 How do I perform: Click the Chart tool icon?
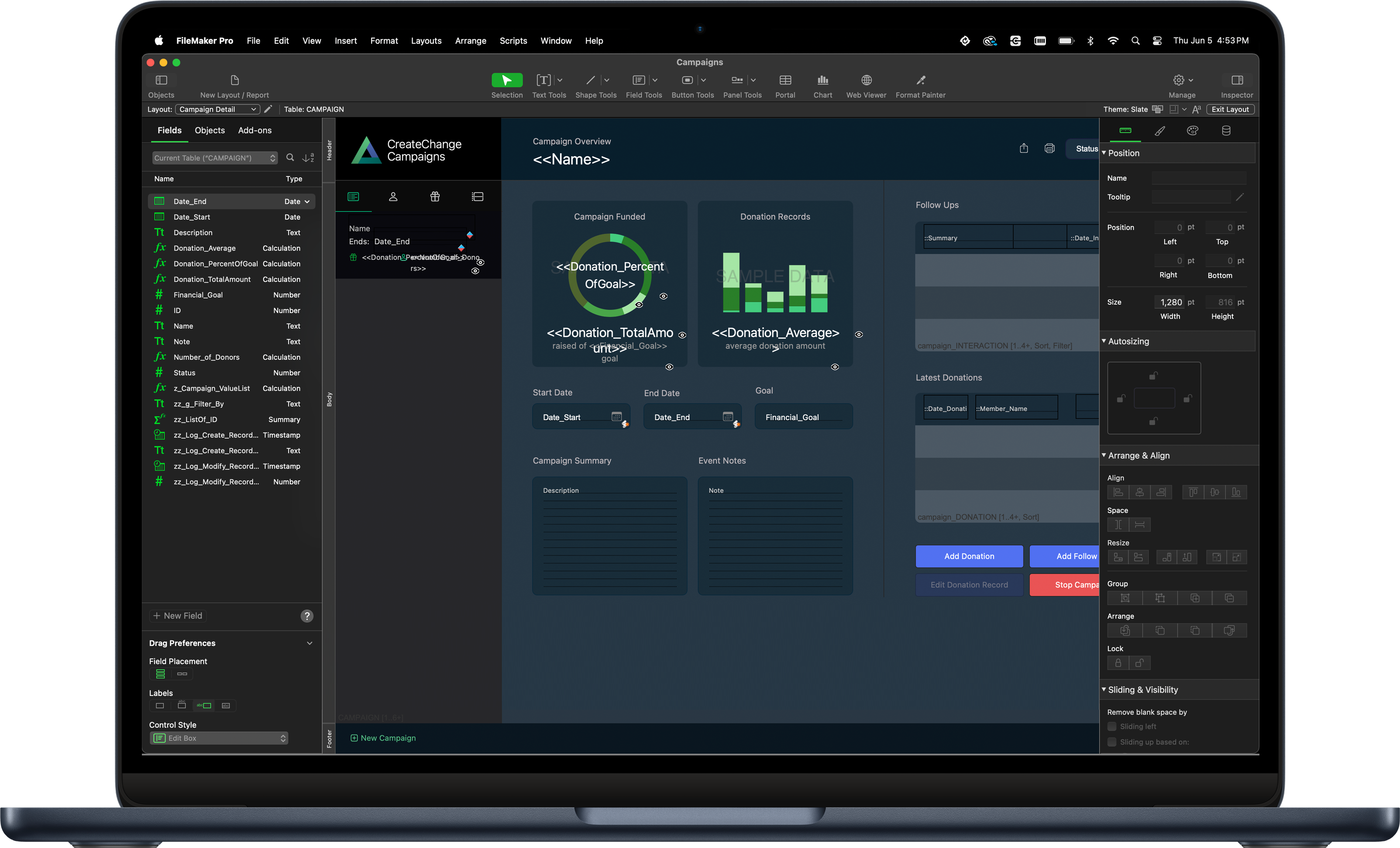(x=822, y=80)
